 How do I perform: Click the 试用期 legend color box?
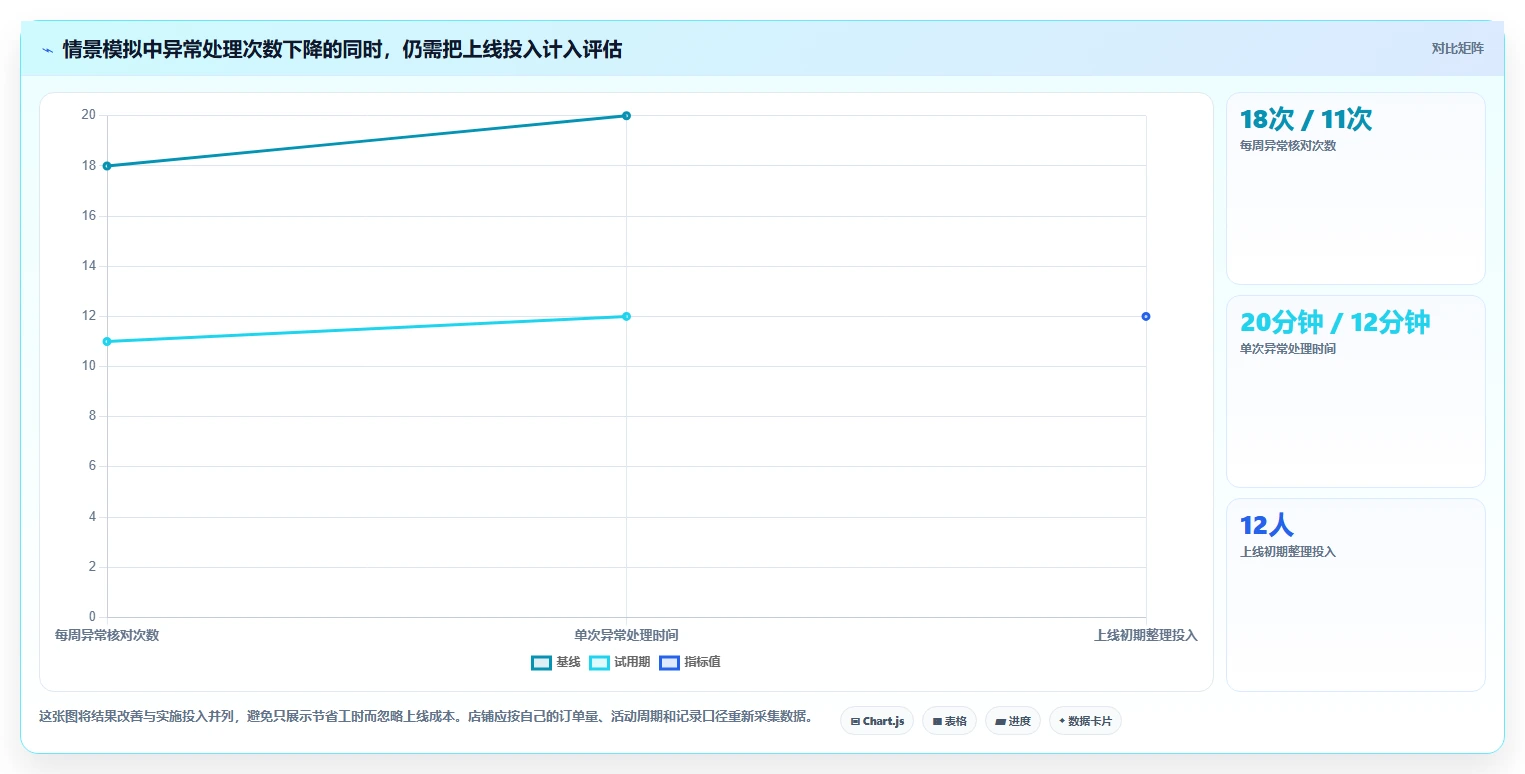tap(599, 662)
